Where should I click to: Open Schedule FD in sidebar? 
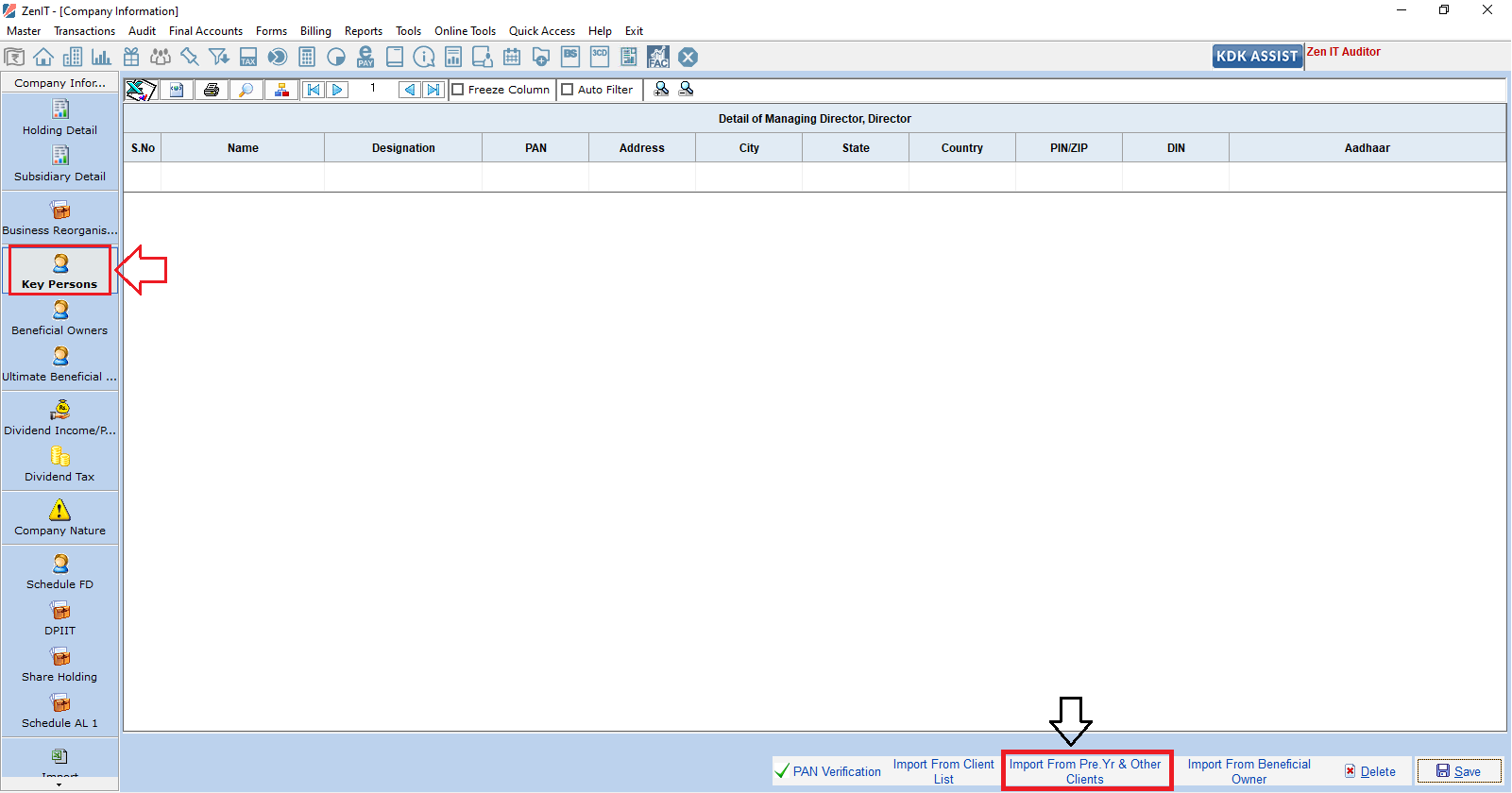59,572
